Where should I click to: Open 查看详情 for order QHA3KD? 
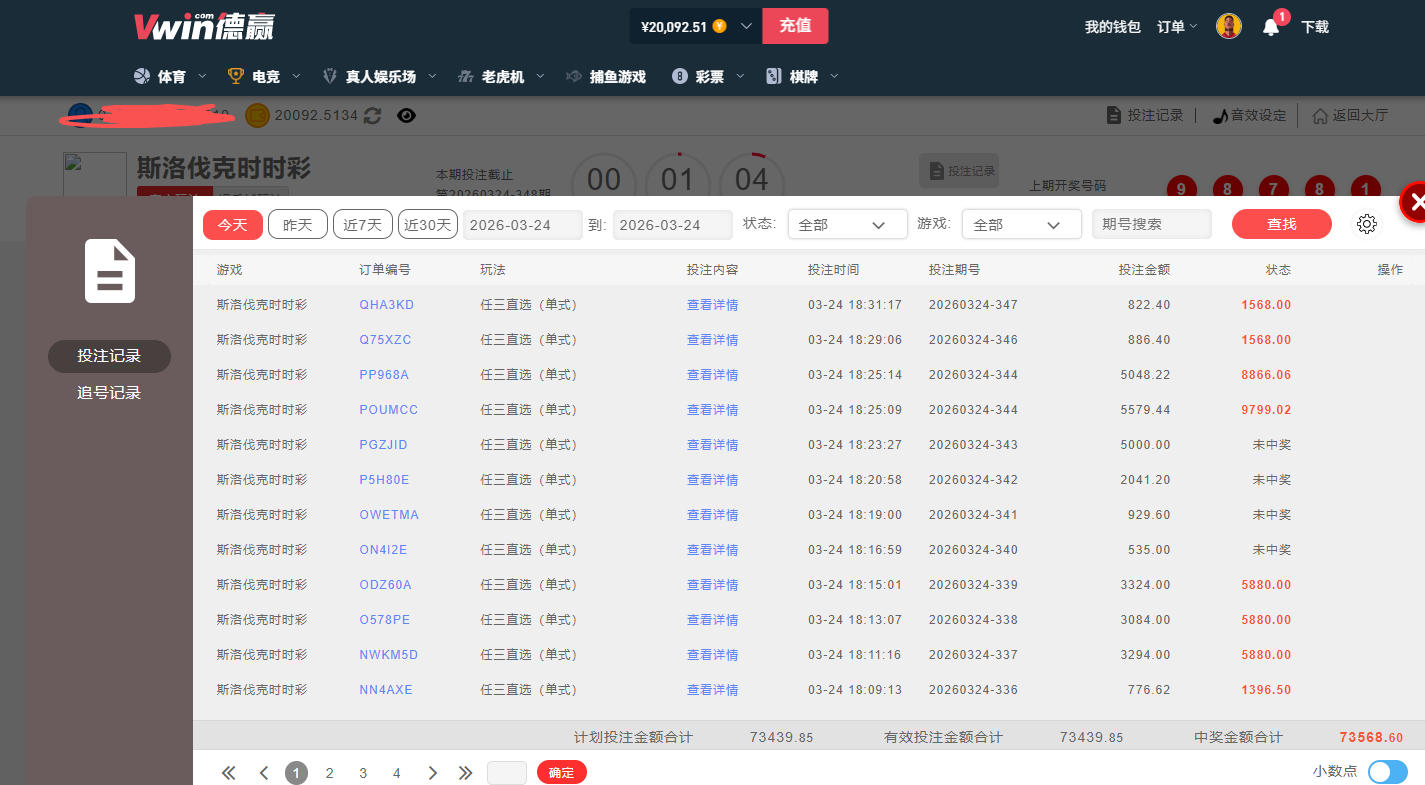point(712,305)
